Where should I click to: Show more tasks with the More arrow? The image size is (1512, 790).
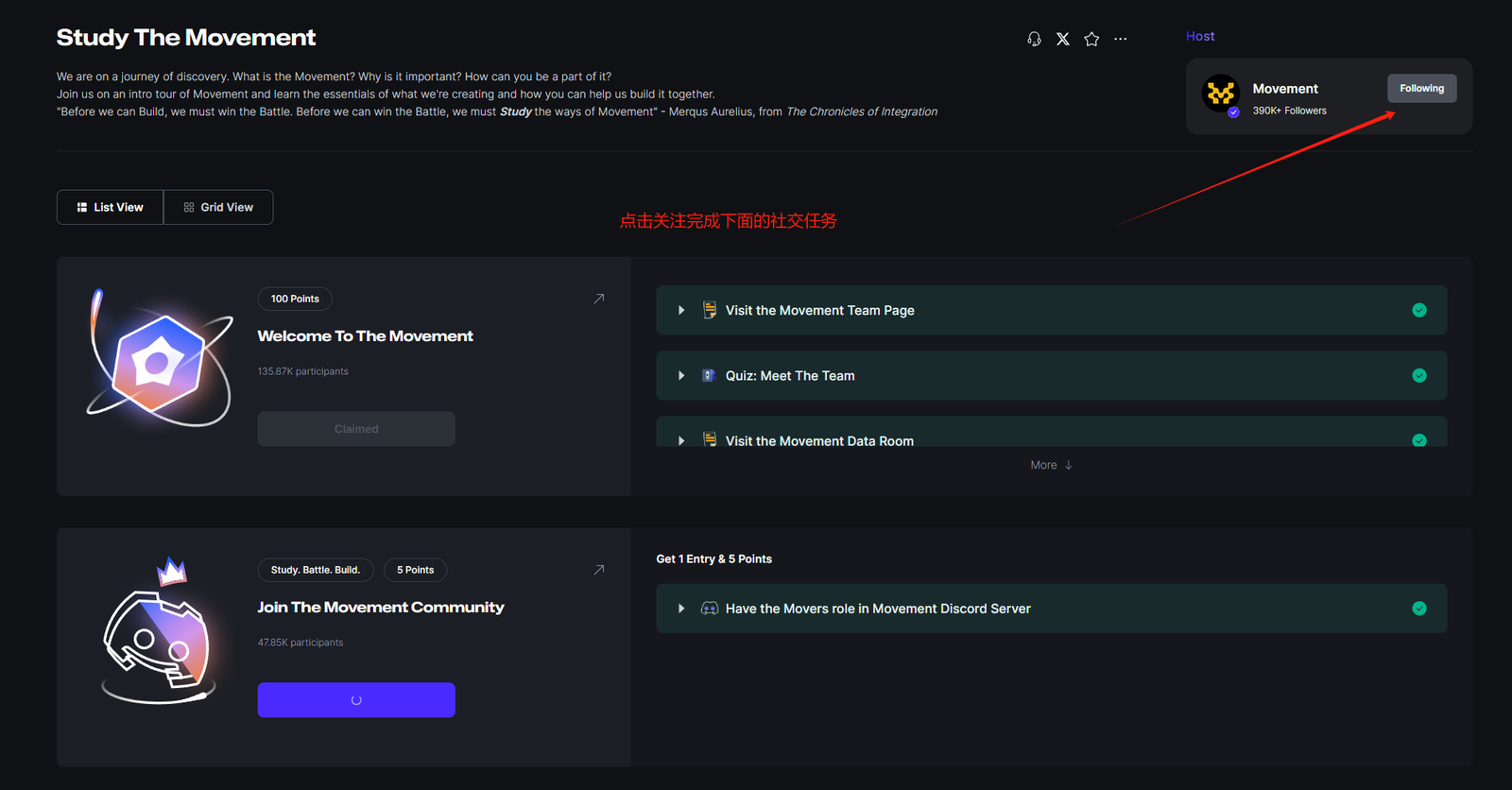[1052, 465]
